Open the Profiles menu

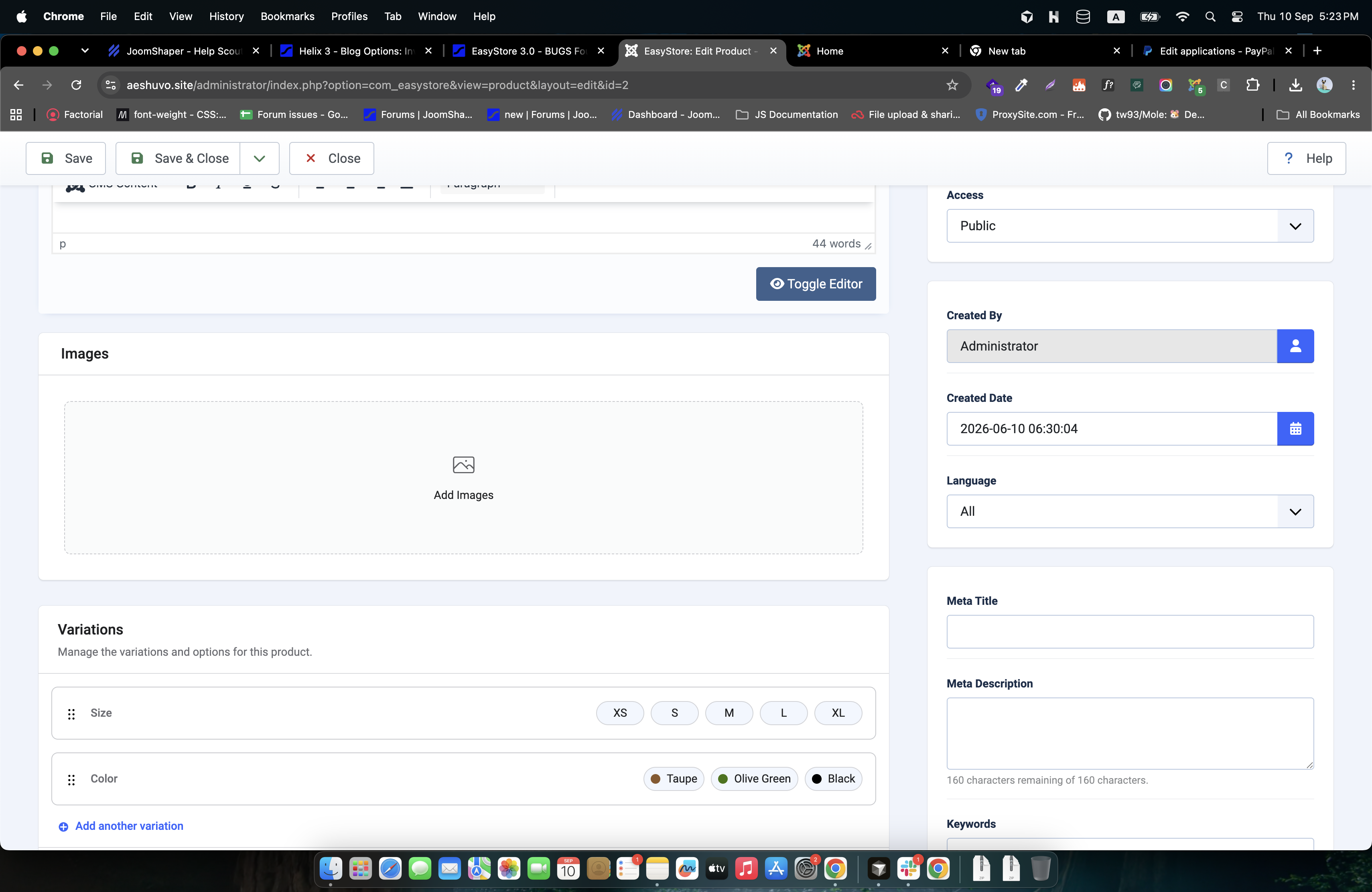coord(349,17)
